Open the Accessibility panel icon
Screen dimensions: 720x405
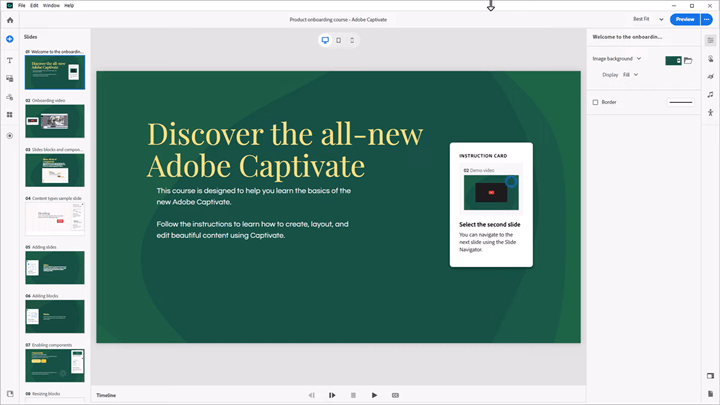(x=710, y=113)
